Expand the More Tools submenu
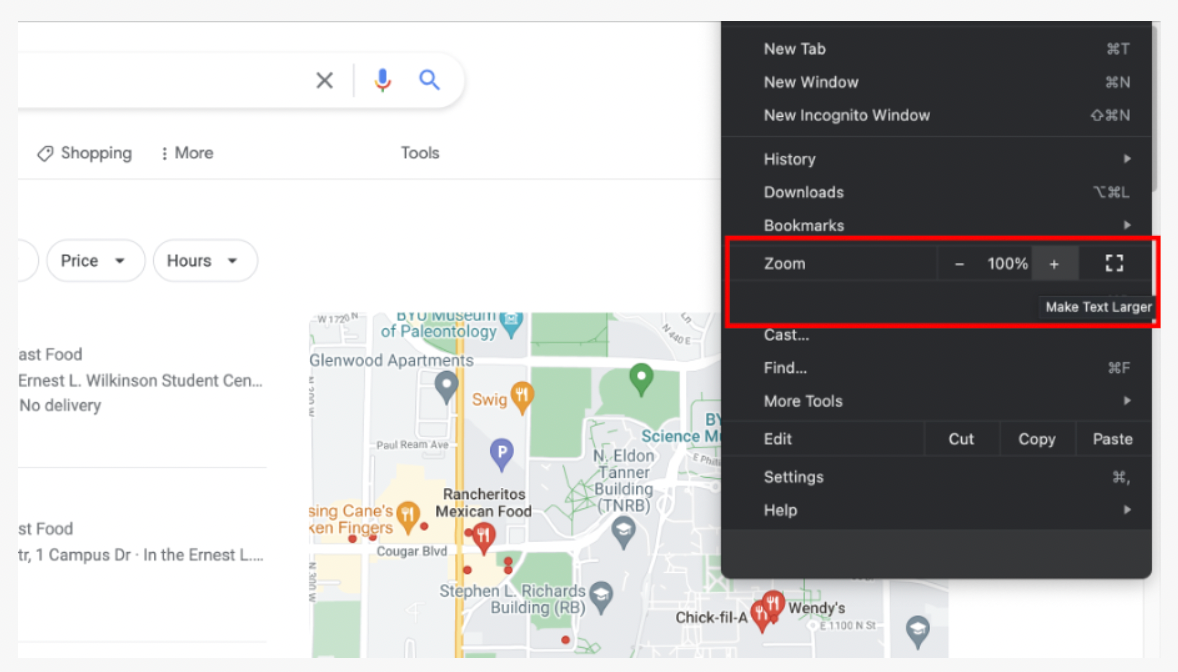The image size is (1178, 672). [936, 401]
